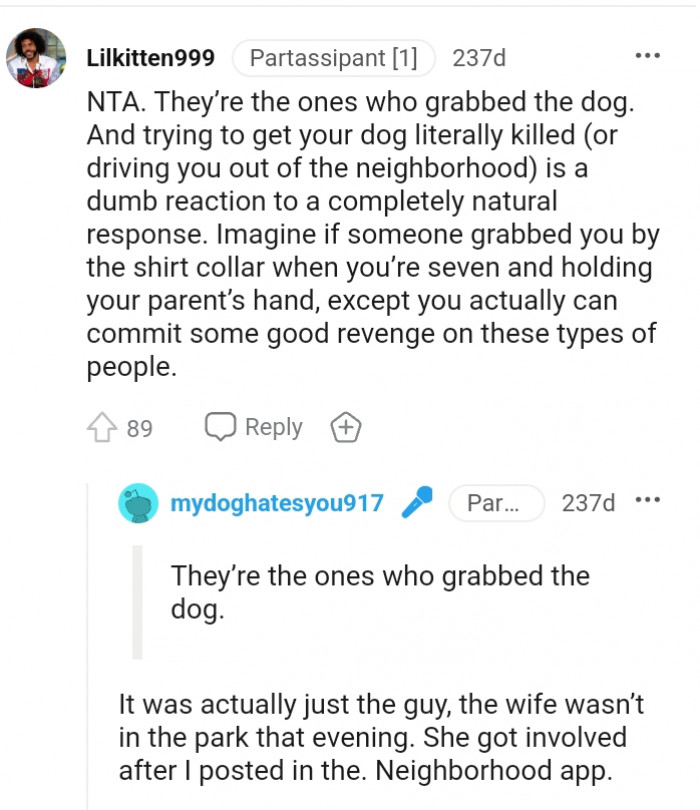Click the 237d timestamp on the top comment
Image resolution: width=700 pixels, height=810 pixels.
[x=480, y=57]
